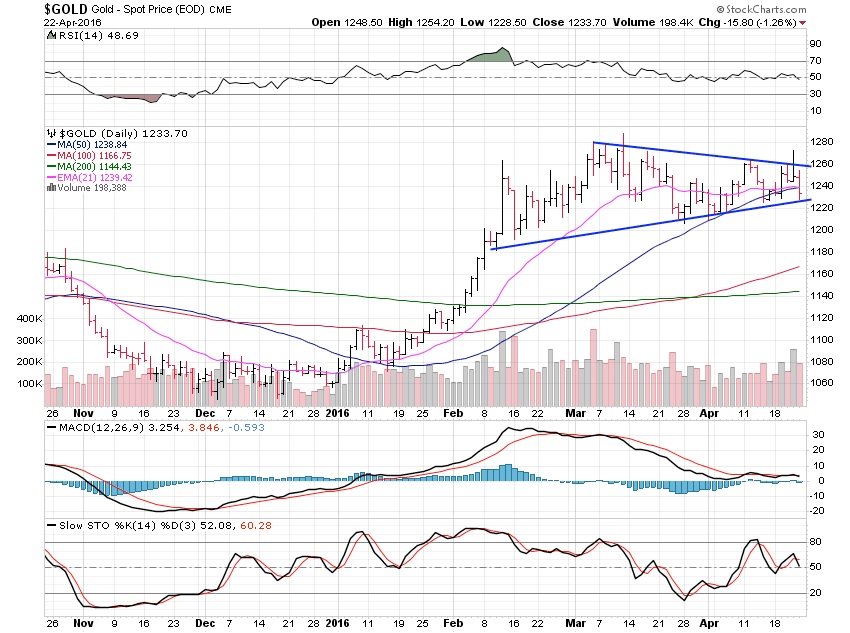Screen dimensions: 850x633
Task: Click the 2016 label on bottom date axis
Action: [x=337, y=623]
